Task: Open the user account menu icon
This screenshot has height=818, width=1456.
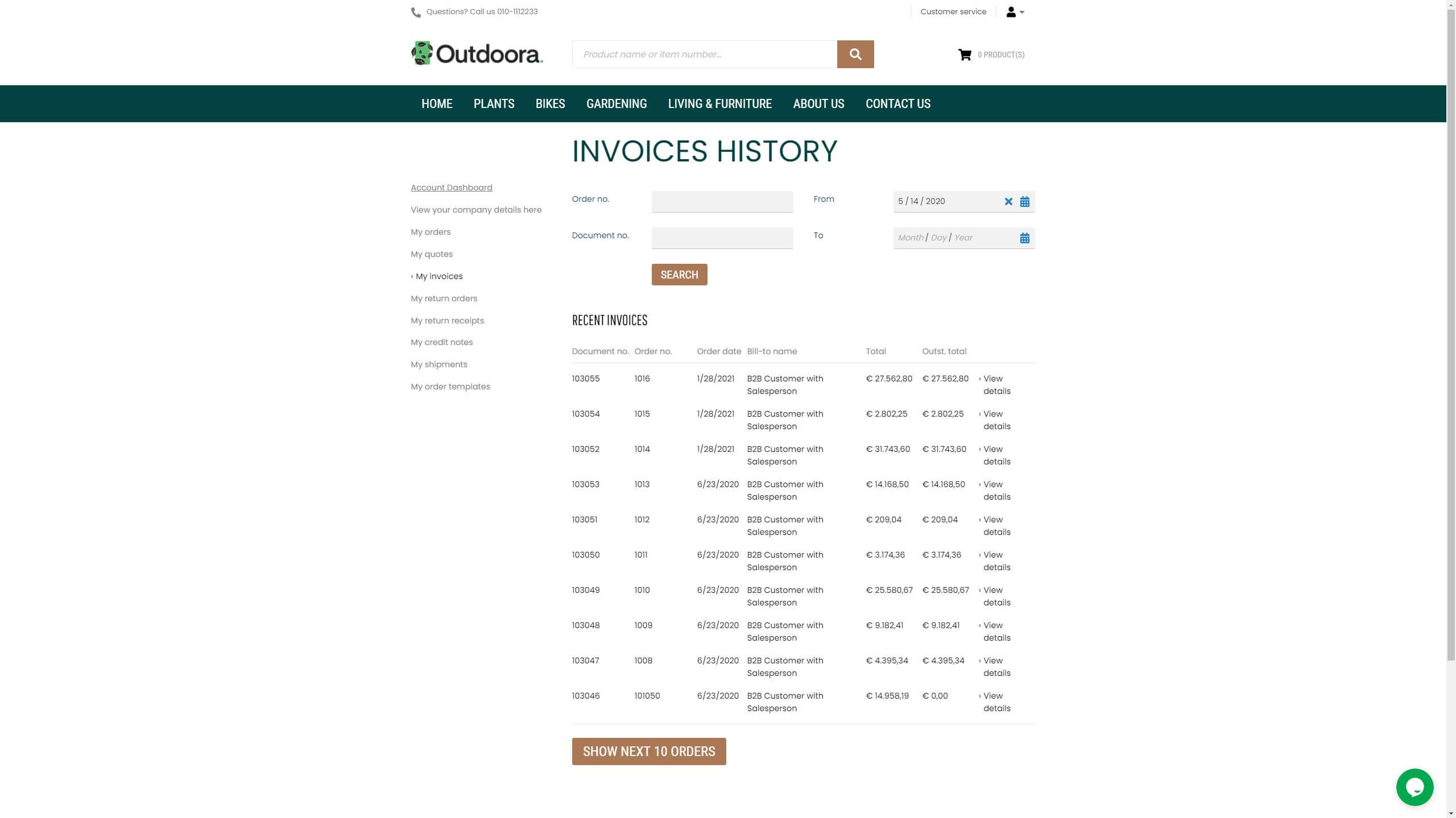Action: click(1015, 12)
